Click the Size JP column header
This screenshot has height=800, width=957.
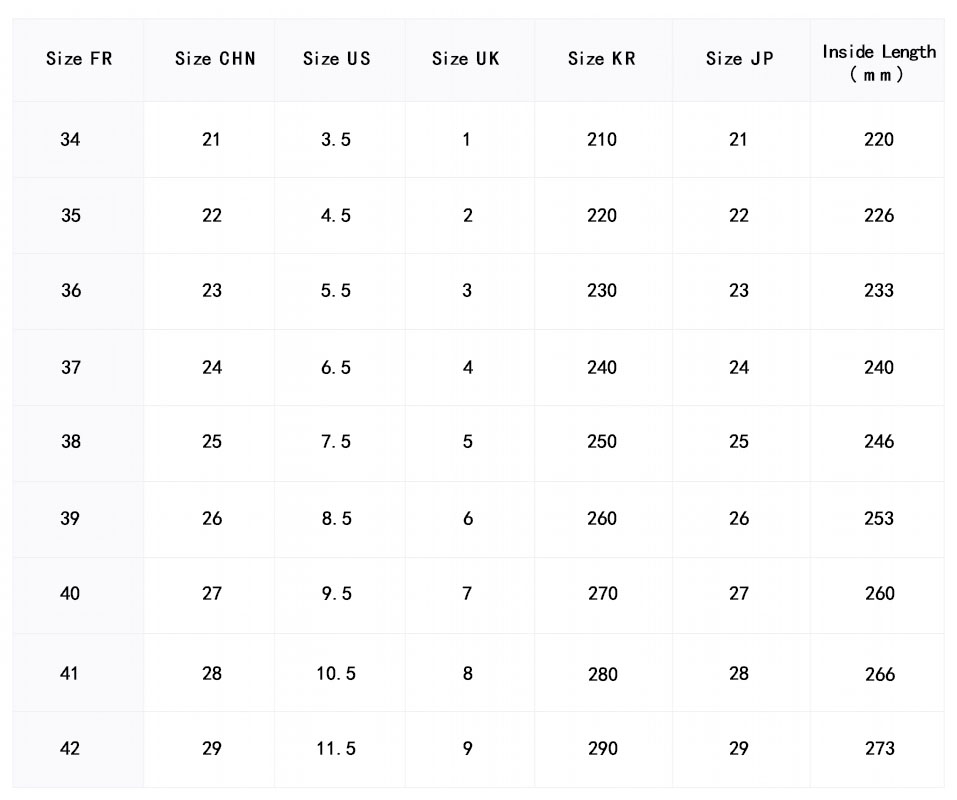[739, 59]
